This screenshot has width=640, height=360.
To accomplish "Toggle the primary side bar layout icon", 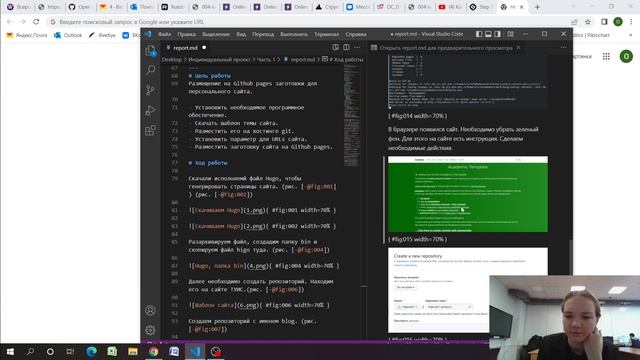I will pos(479,34).
